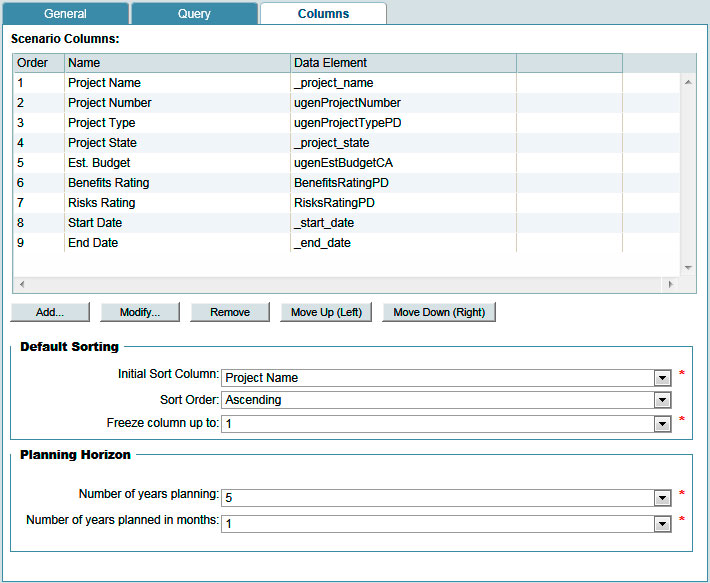Click Move Up (Left) button
This screenshot has height=583, width=710.
coord(326,312)
